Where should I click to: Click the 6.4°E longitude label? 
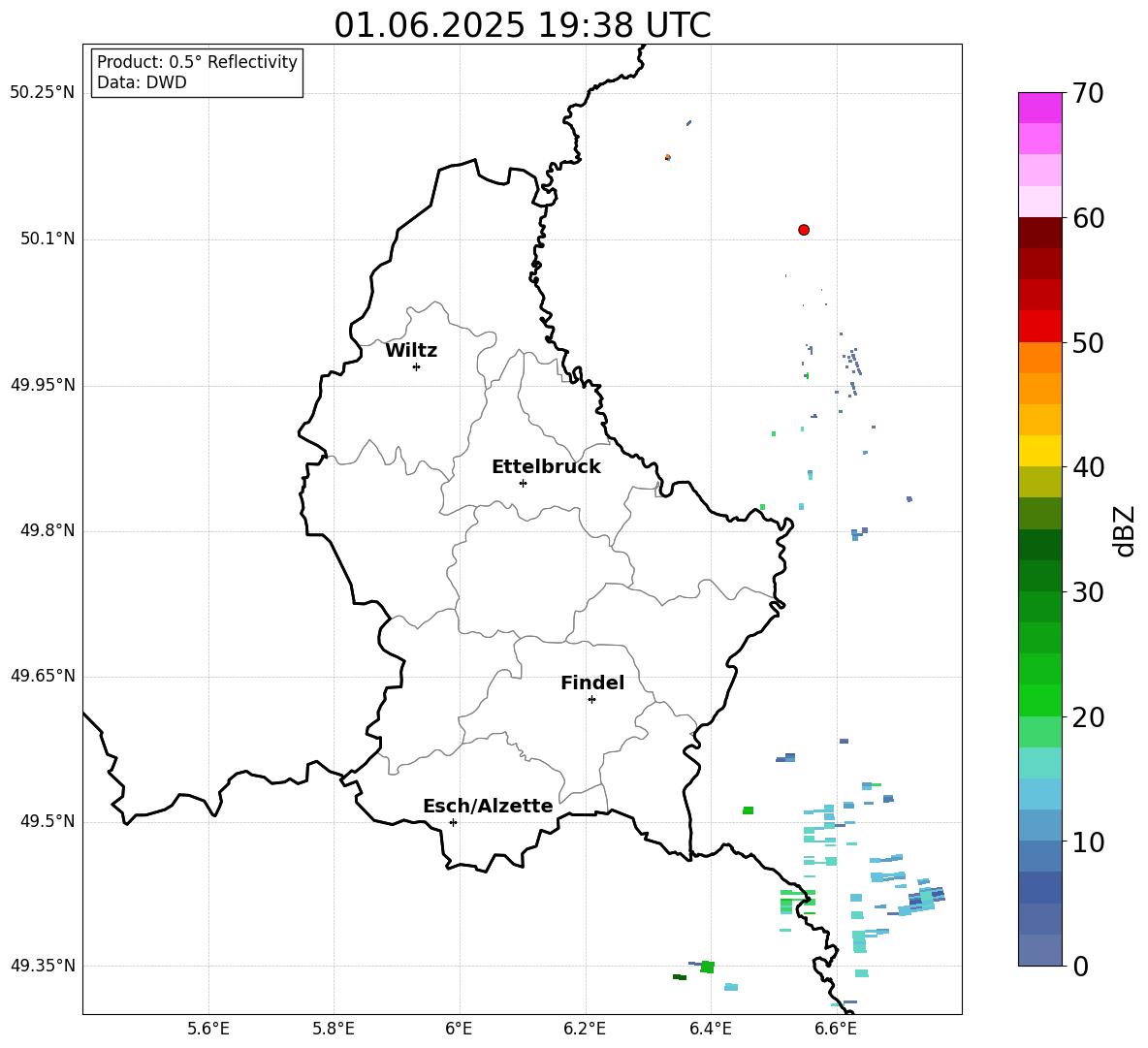point(710,1029)
